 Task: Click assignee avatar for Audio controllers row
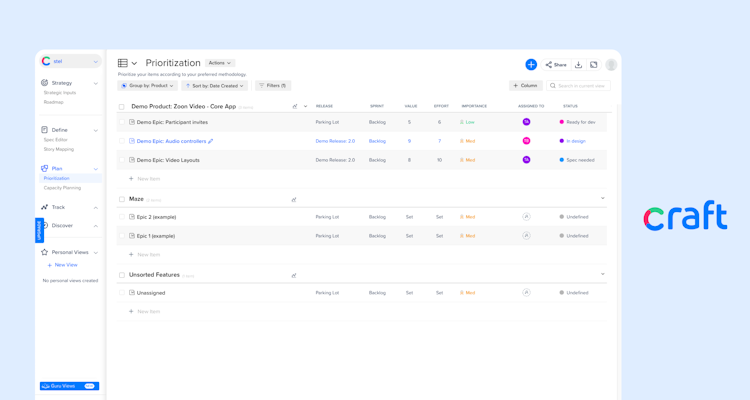[x=526, y=141]
